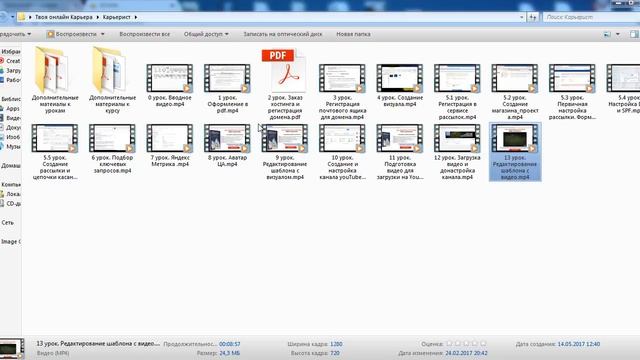Image resolution: width=640 pixels, height=360 pixels.
Task: Open address bar history dropdown
Action: tap(521, 17)
